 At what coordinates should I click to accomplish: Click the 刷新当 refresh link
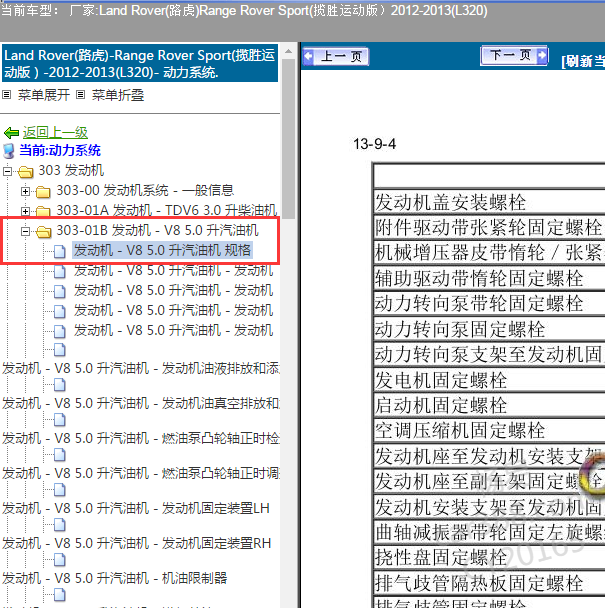[x=583, y=61]
